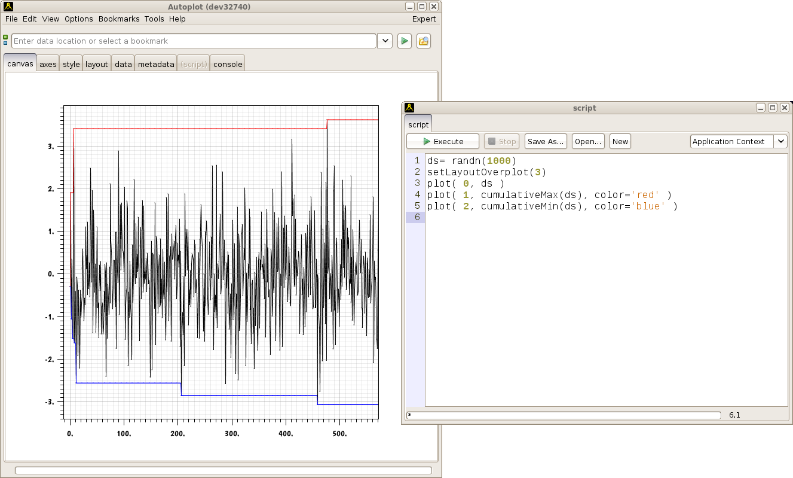Click the Stop script button
Viewport: 793px width, 478px height.
click(501, 142)
